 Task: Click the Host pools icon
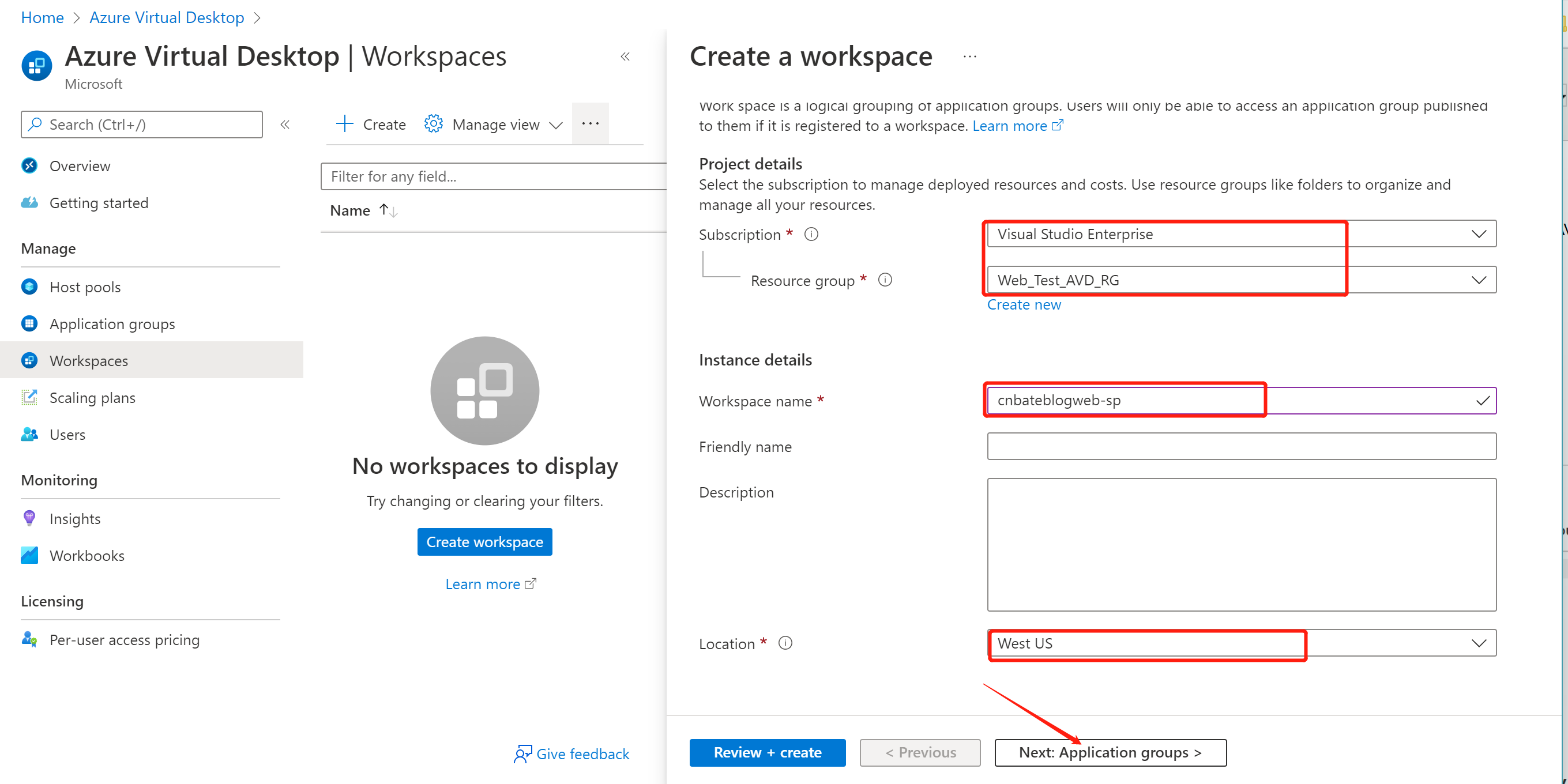[x=29, y=287]
